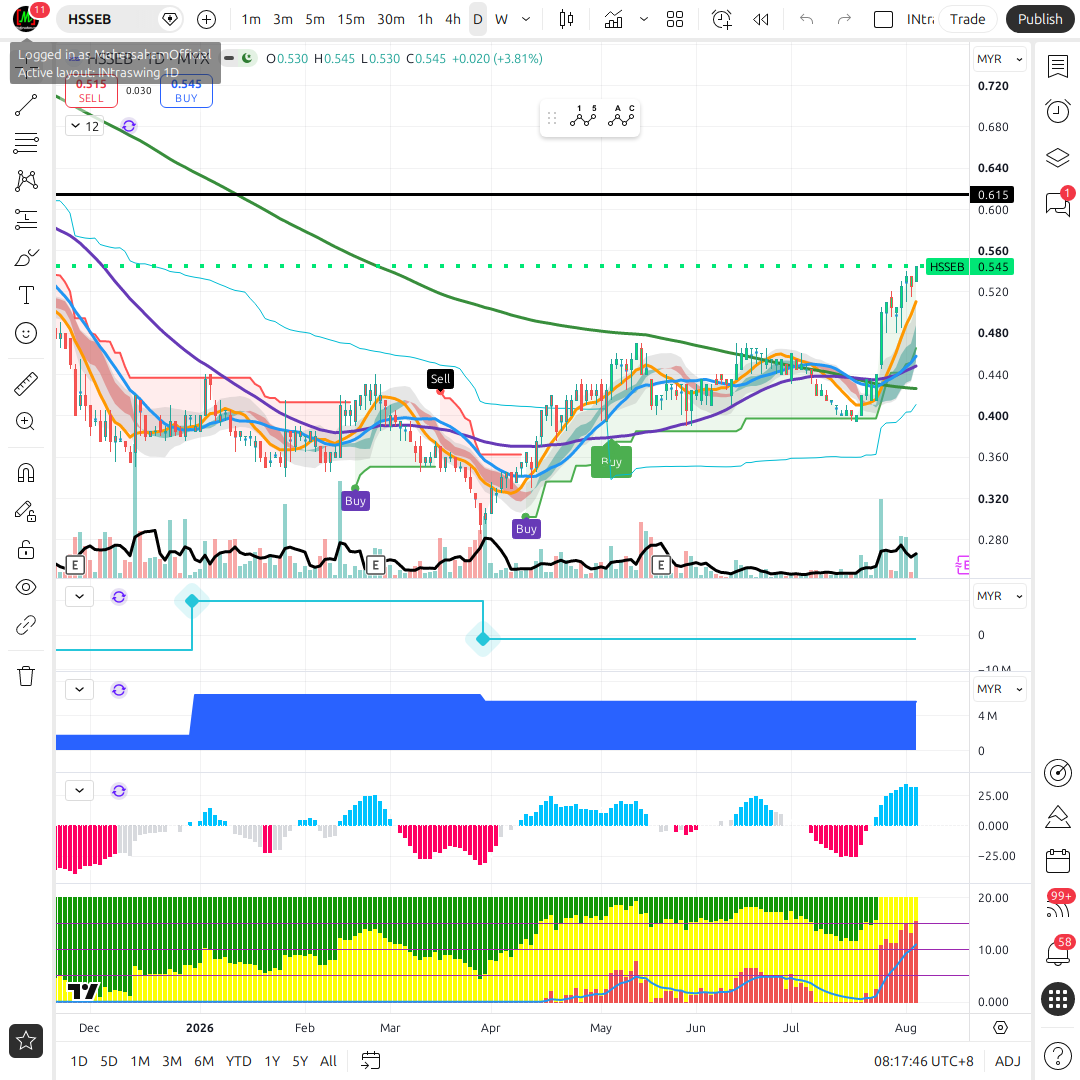Select the daily D timeframe

coord(477,19)
